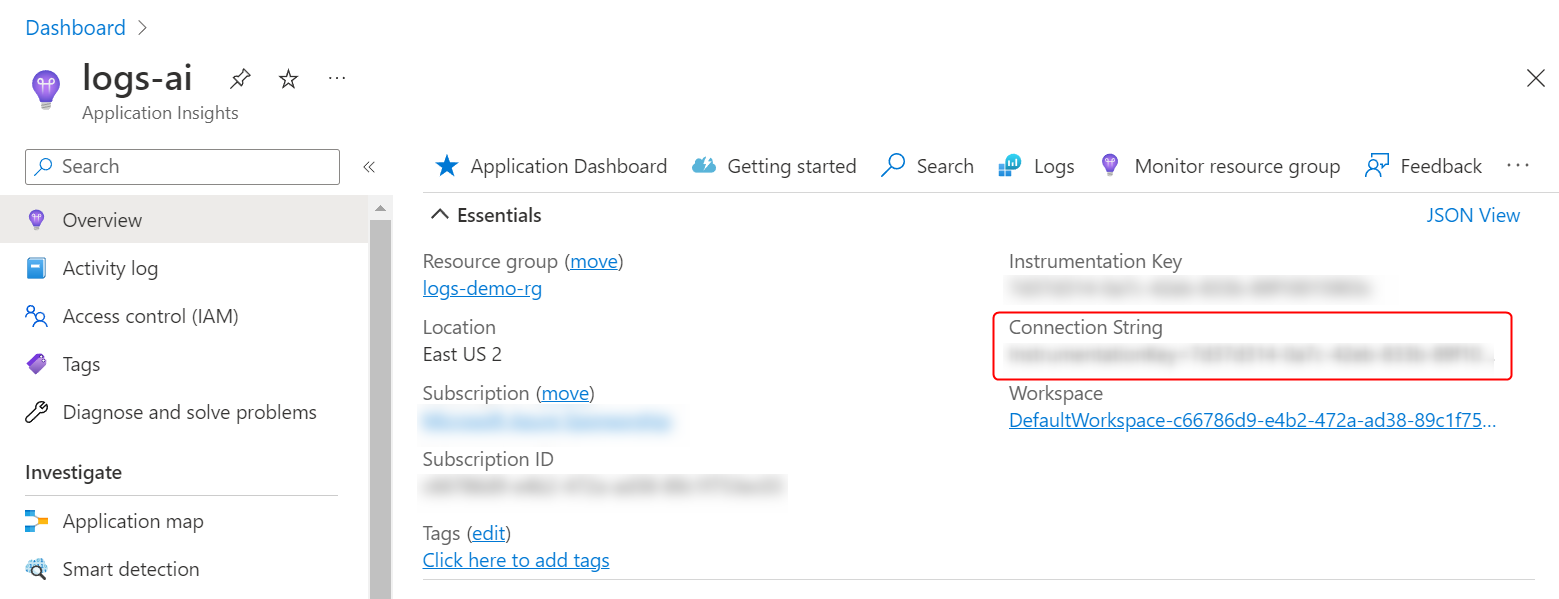This screenshot has height=599, width=1559.
Task: Click the Investigate section heading
Action: tap(73, 472)
